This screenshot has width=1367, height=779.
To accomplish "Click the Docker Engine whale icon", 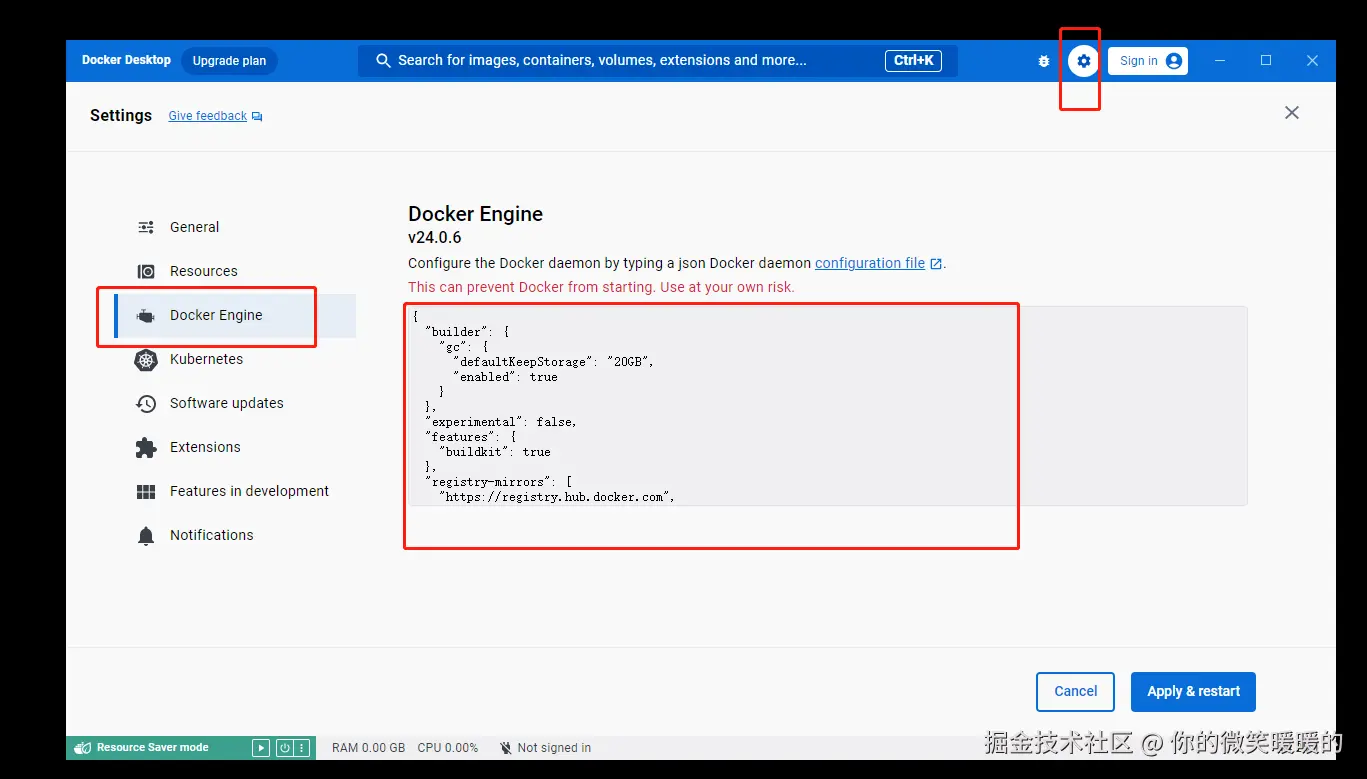I will point(146,316).
